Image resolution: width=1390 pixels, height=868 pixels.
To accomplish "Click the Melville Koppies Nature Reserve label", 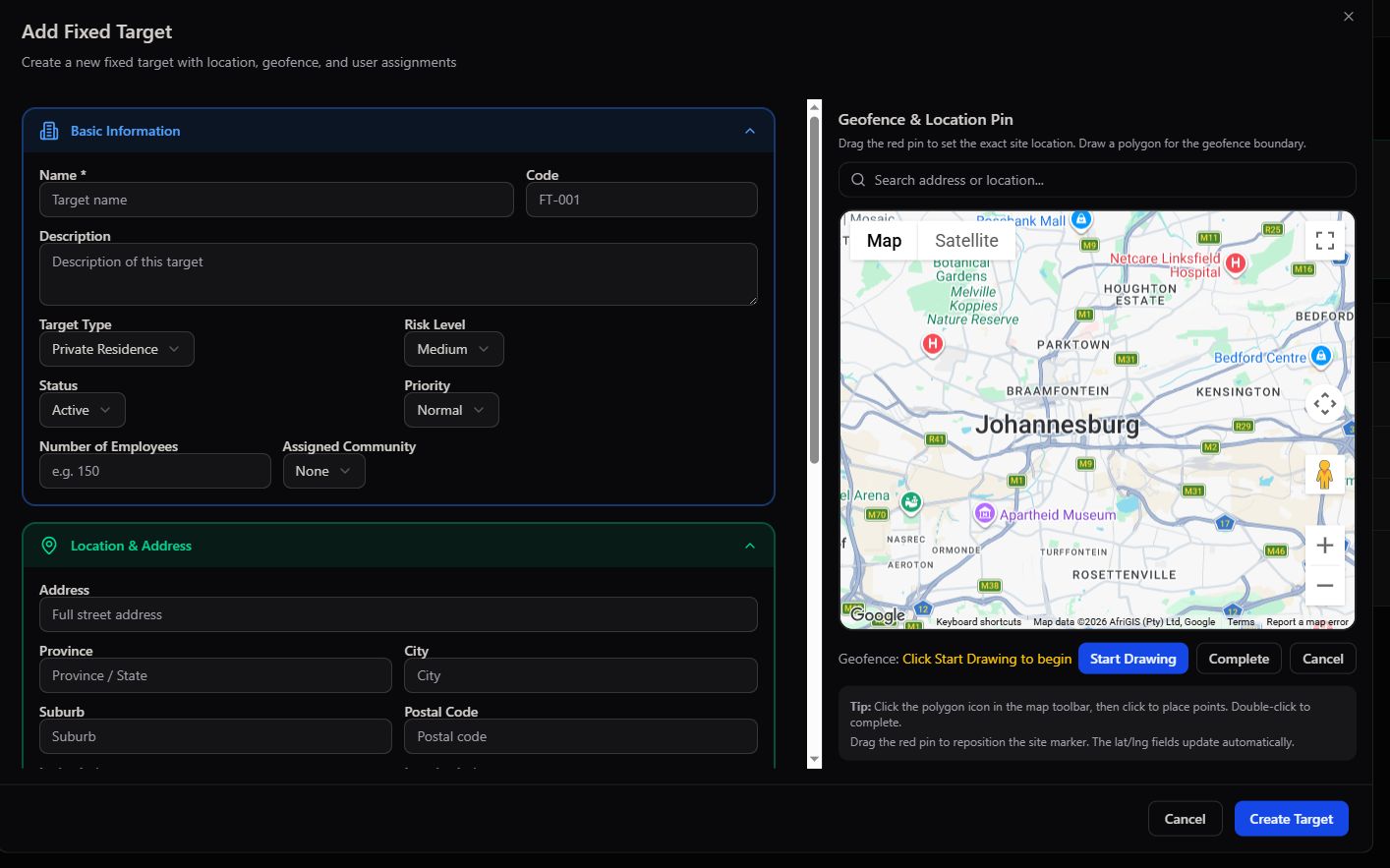I will pos(973,306).
